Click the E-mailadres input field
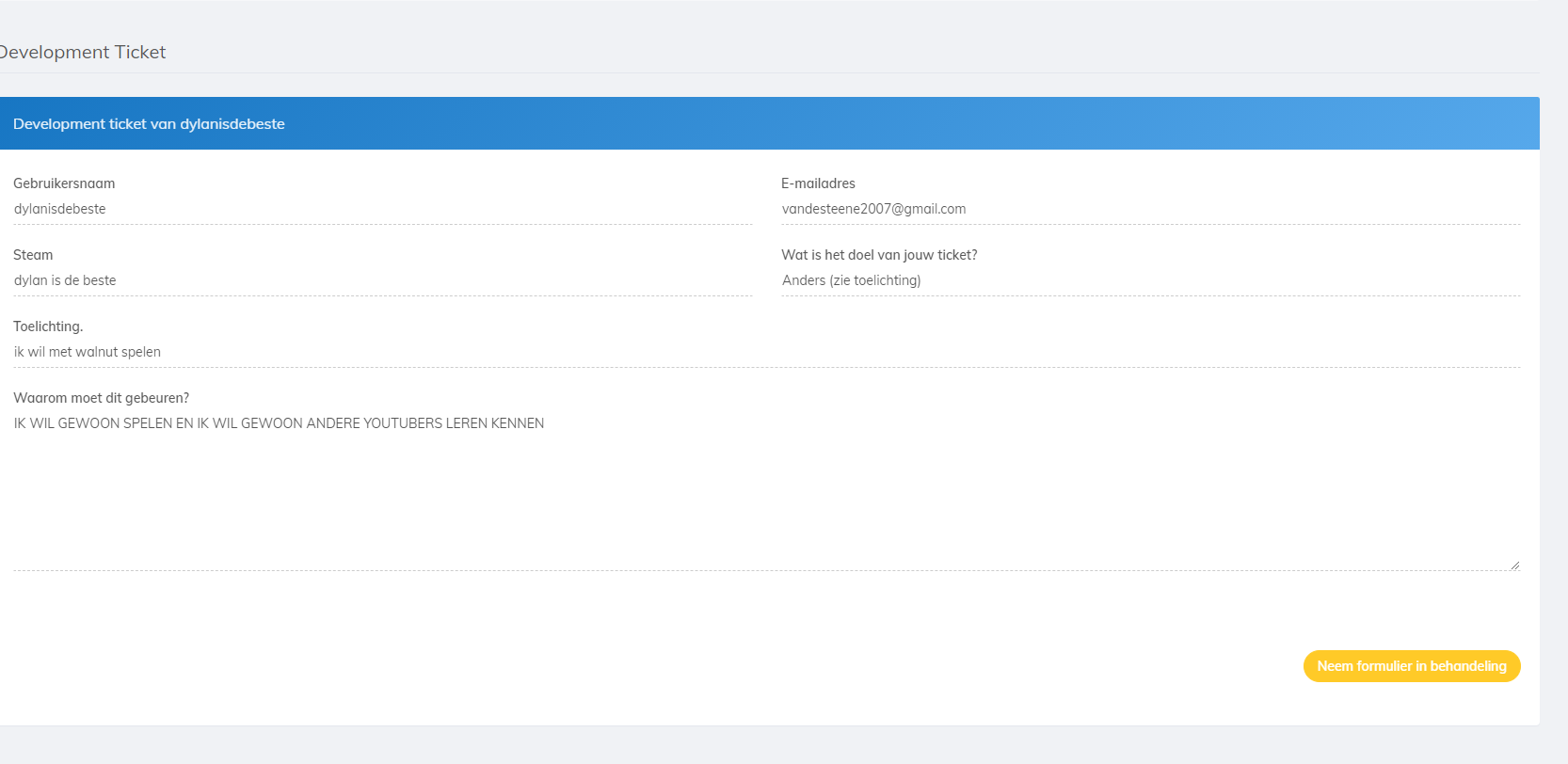This screenshot has width=1568, height=764. [1150, 209]
